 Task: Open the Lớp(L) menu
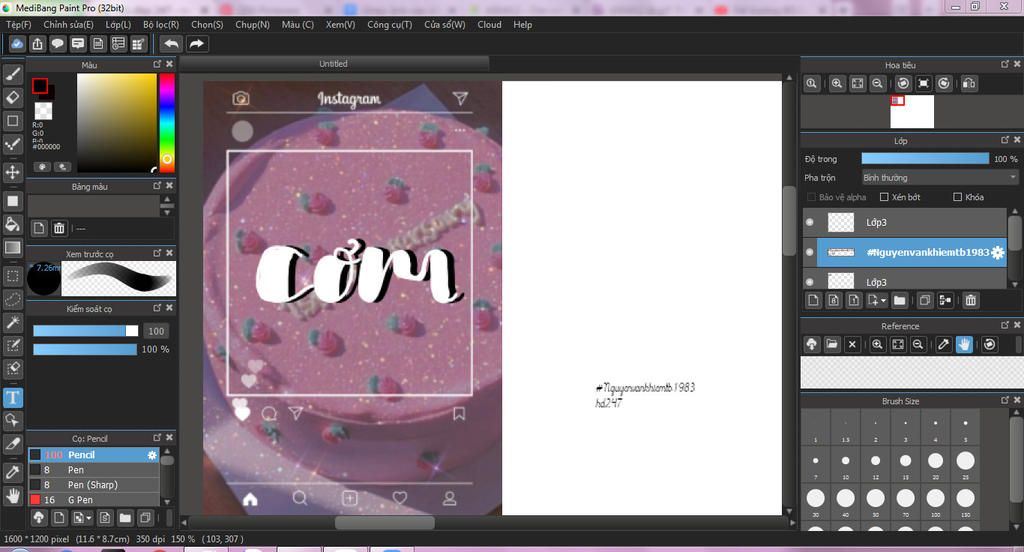tap(118, 24)
